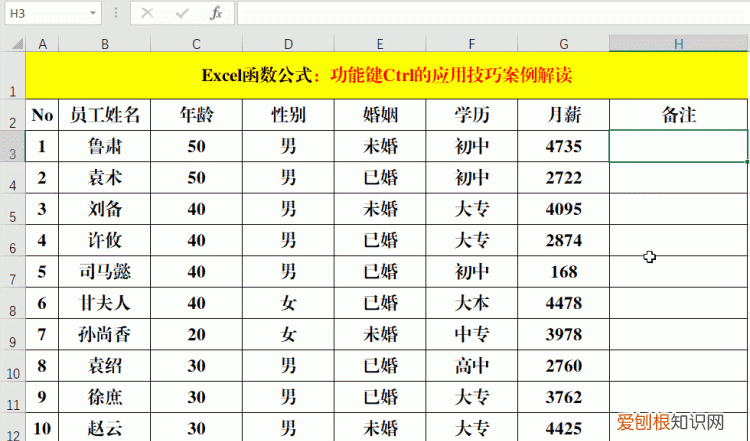Click into the formula bar input area

[x=493, y=13]
